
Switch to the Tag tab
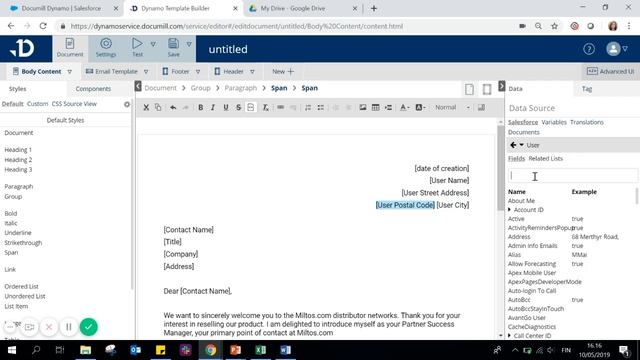(x=587, y=89)
